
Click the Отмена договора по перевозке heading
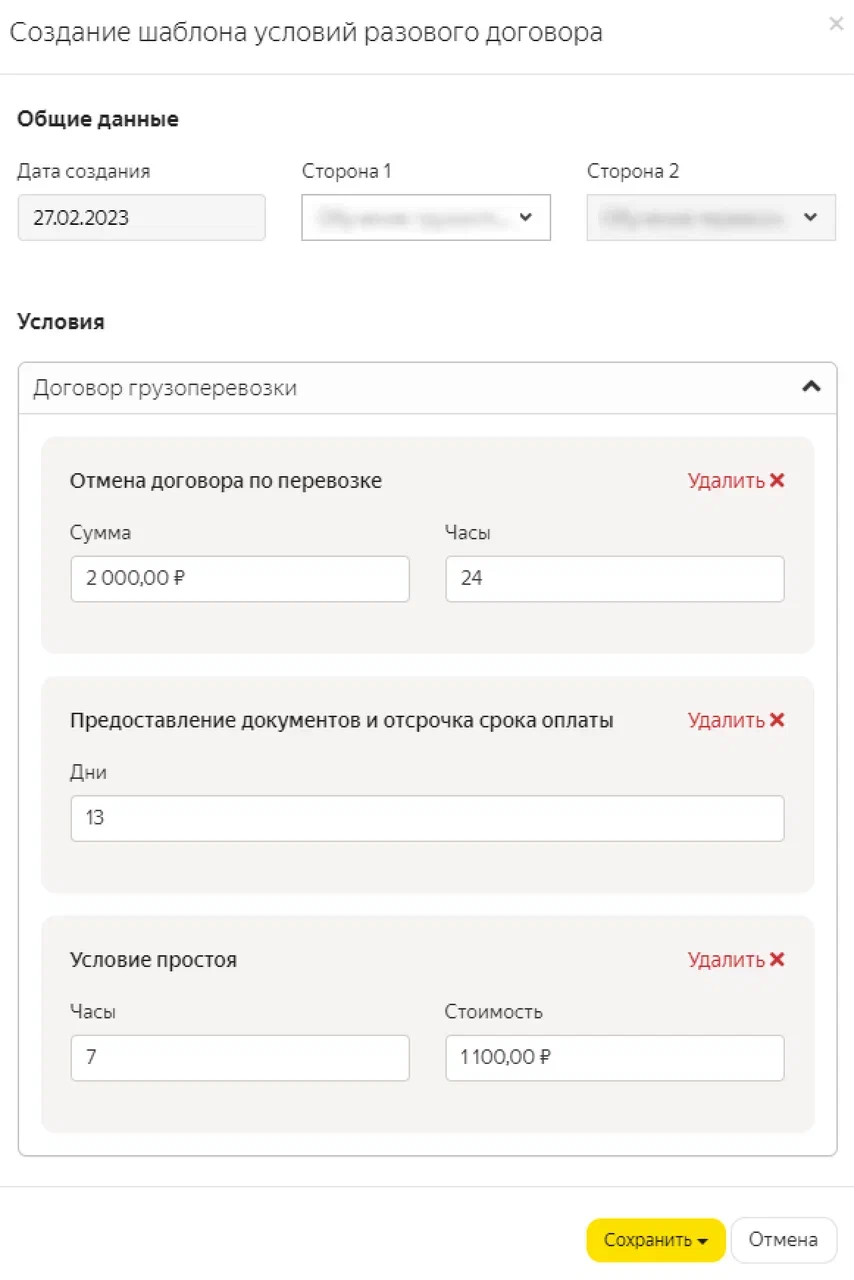226,481
